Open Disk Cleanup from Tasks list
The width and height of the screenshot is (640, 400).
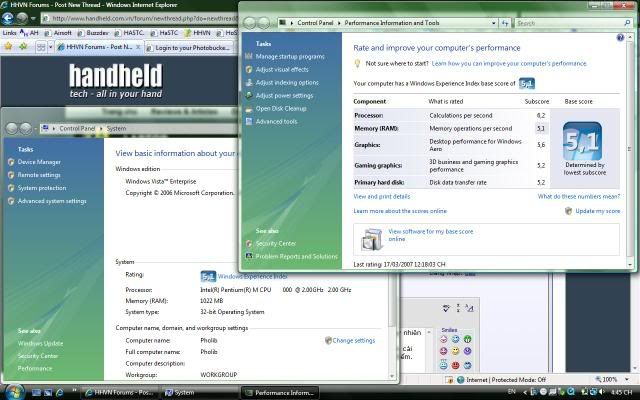[281, 109]
